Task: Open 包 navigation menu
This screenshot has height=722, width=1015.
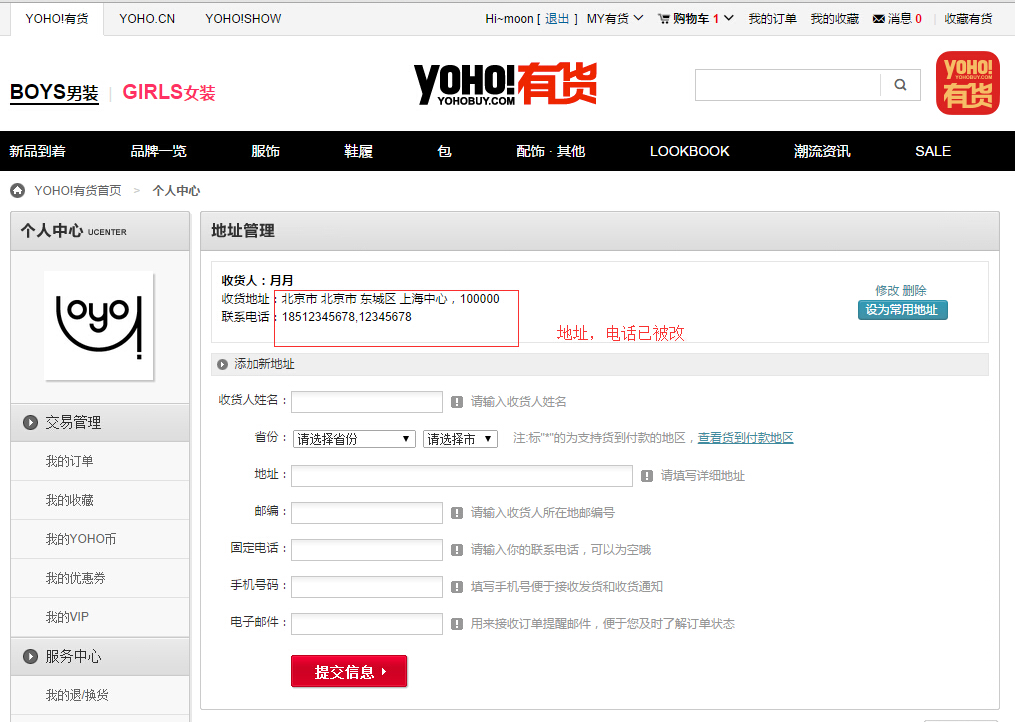Action: [444, 151]
